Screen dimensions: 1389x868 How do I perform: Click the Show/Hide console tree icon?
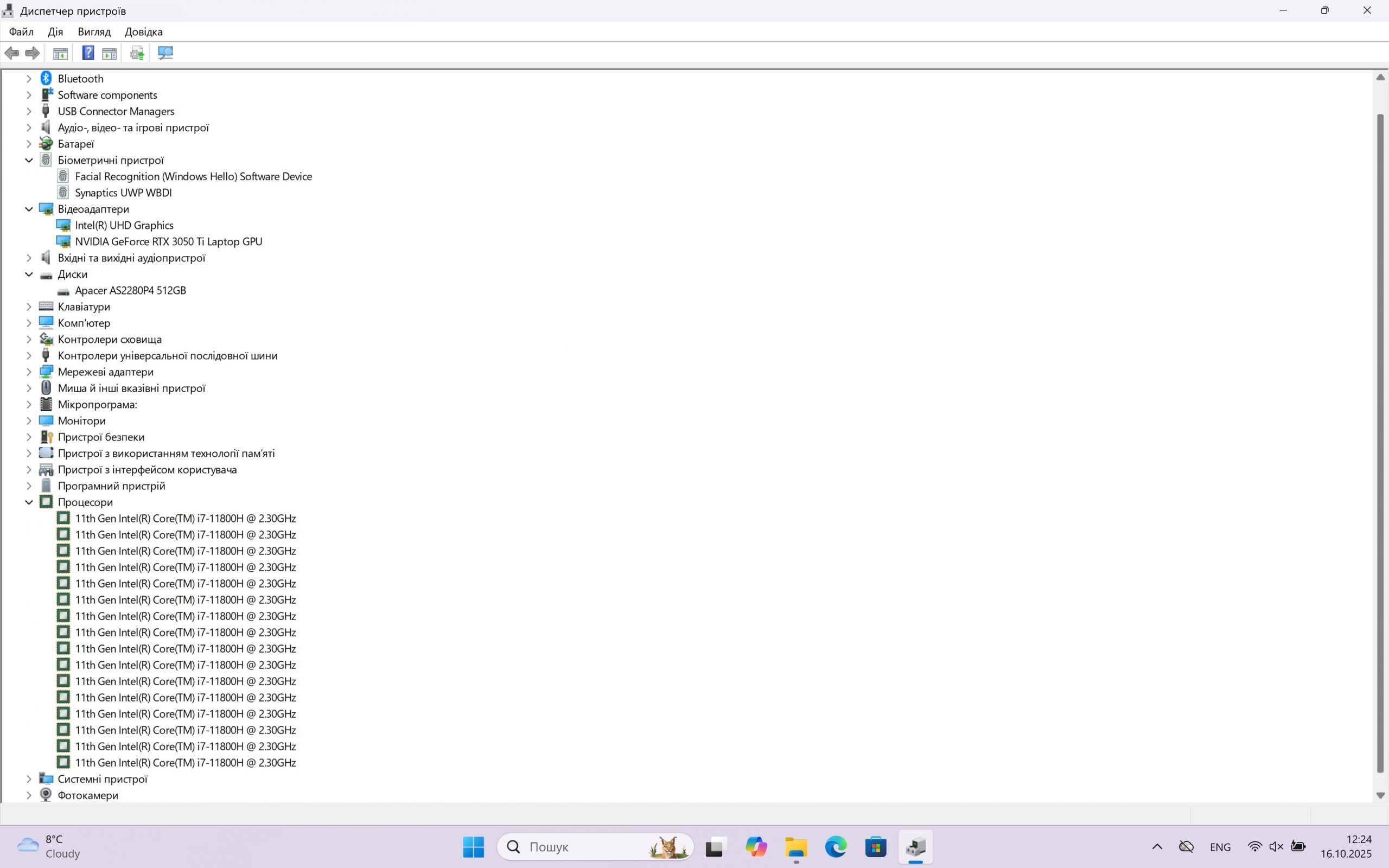point(60,53)
